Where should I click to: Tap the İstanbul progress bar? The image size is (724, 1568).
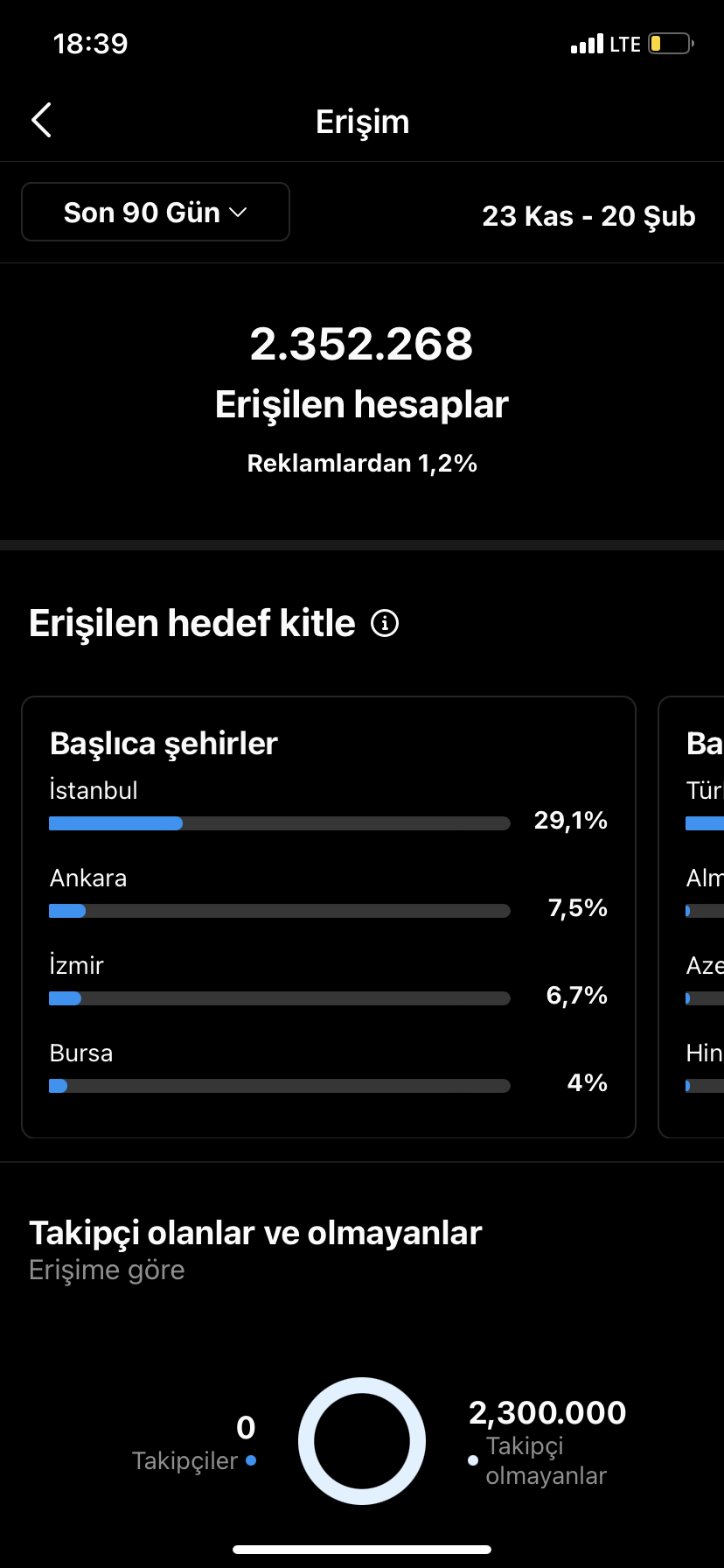(x=280, y=823)
